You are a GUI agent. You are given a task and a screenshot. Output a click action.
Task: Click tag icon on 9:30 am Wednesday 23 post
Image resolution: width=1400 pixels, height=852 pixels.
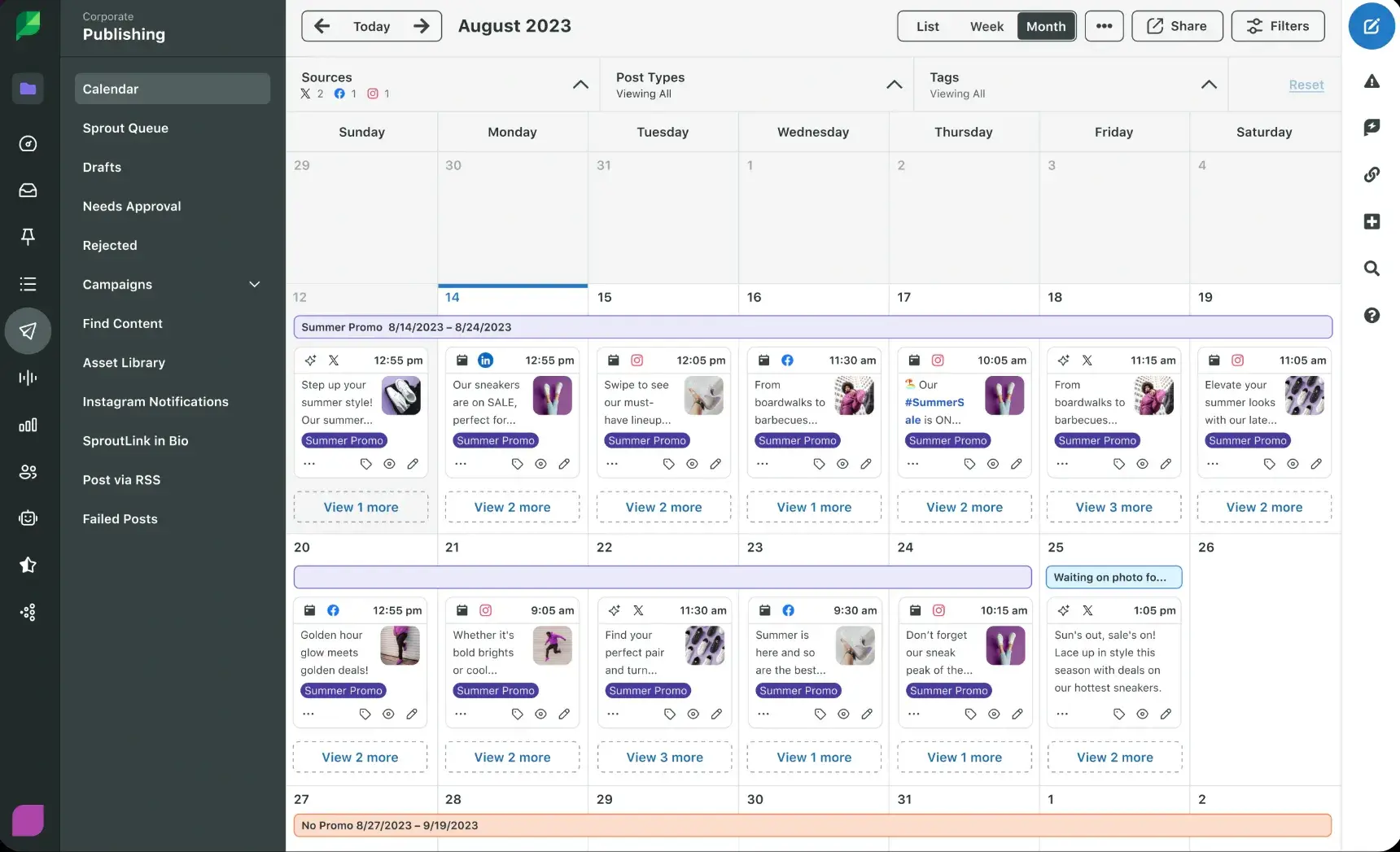pos(820,714)
